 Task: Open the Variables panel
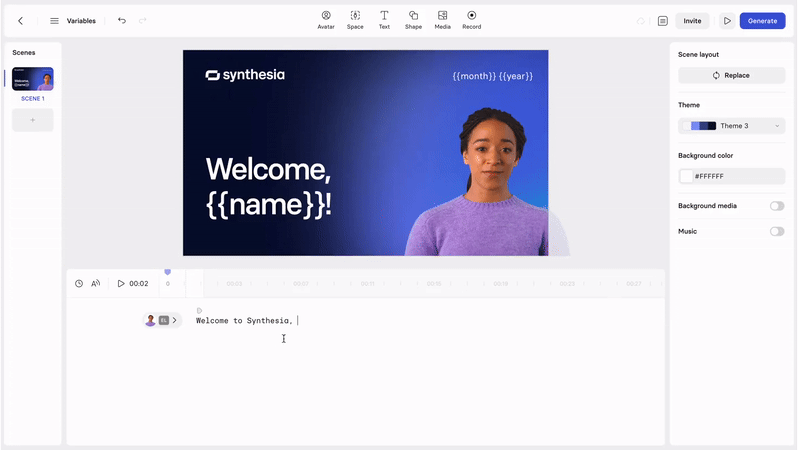81,21
